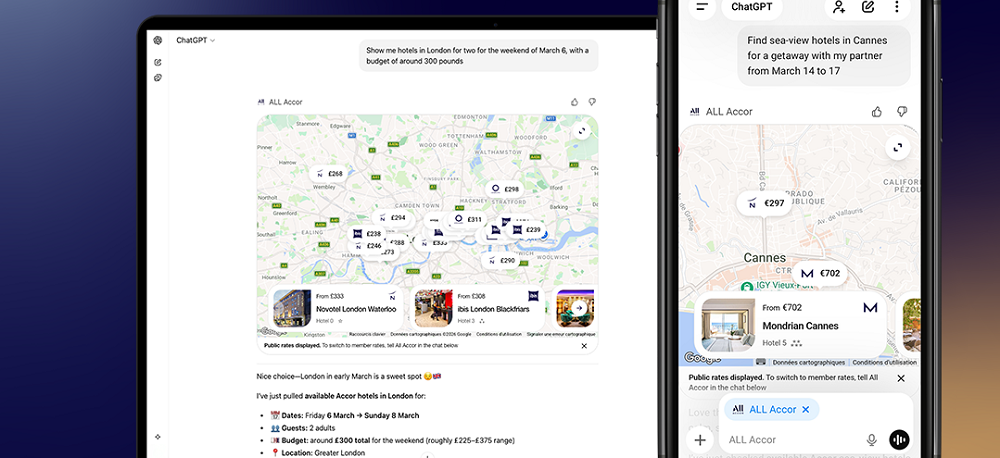Open the three-dot menu on phone
This screenshot has width=1000, height=458.
(x=897, y=7)
